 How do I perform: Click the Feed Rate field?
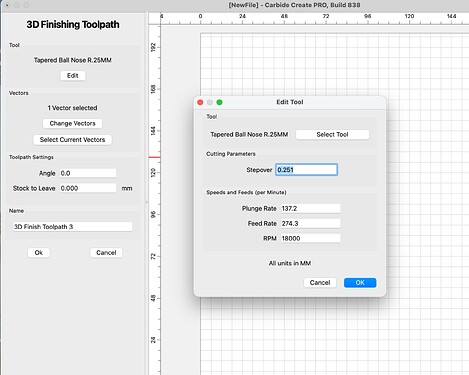pyautogui.click(x=311, y=224)
